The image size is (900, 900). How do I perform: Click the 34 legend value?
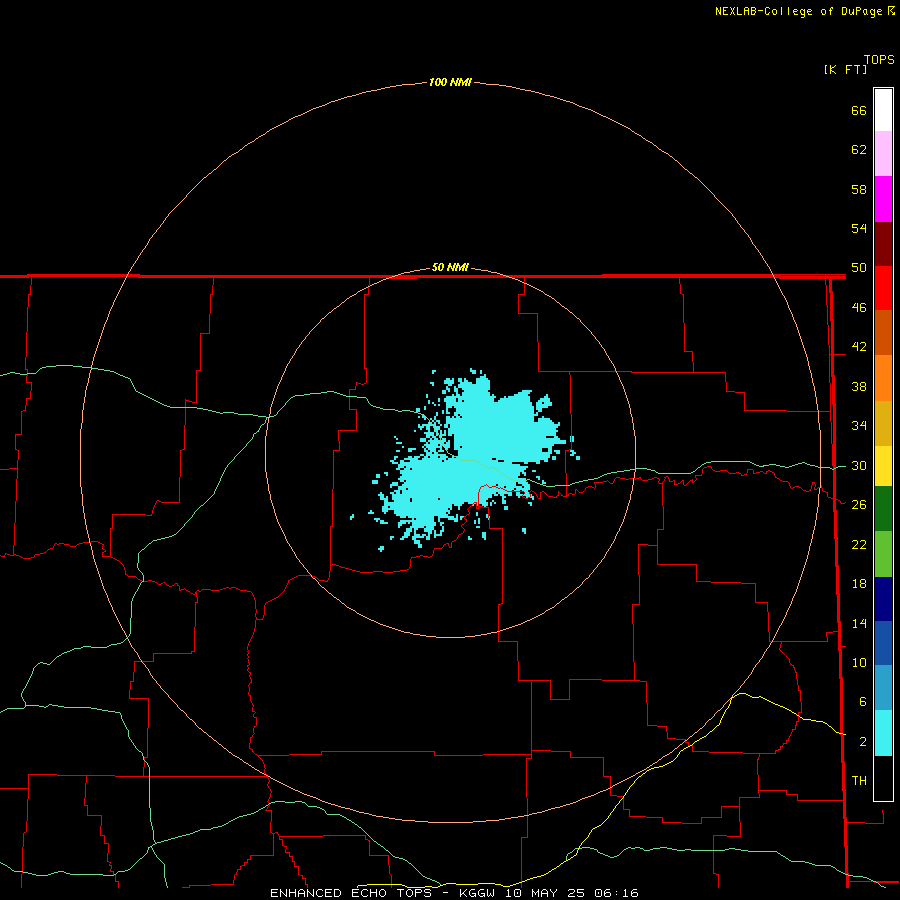click(x=859, y=426)
